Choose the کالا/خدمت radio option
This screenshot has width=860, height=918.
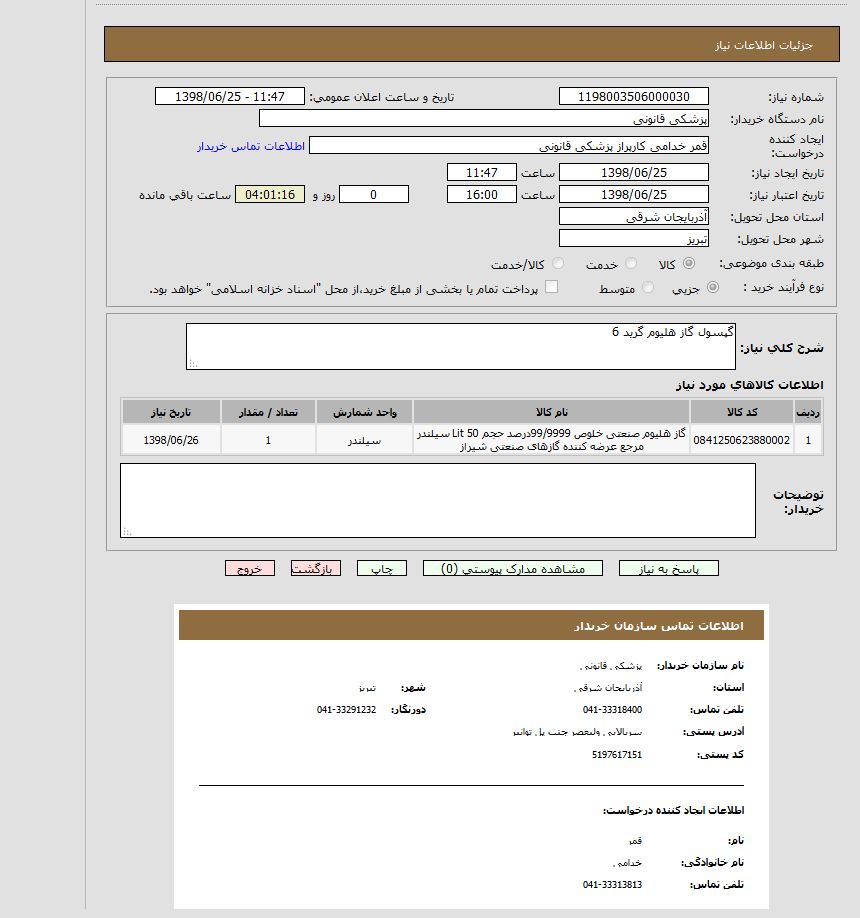coord(558,264)
